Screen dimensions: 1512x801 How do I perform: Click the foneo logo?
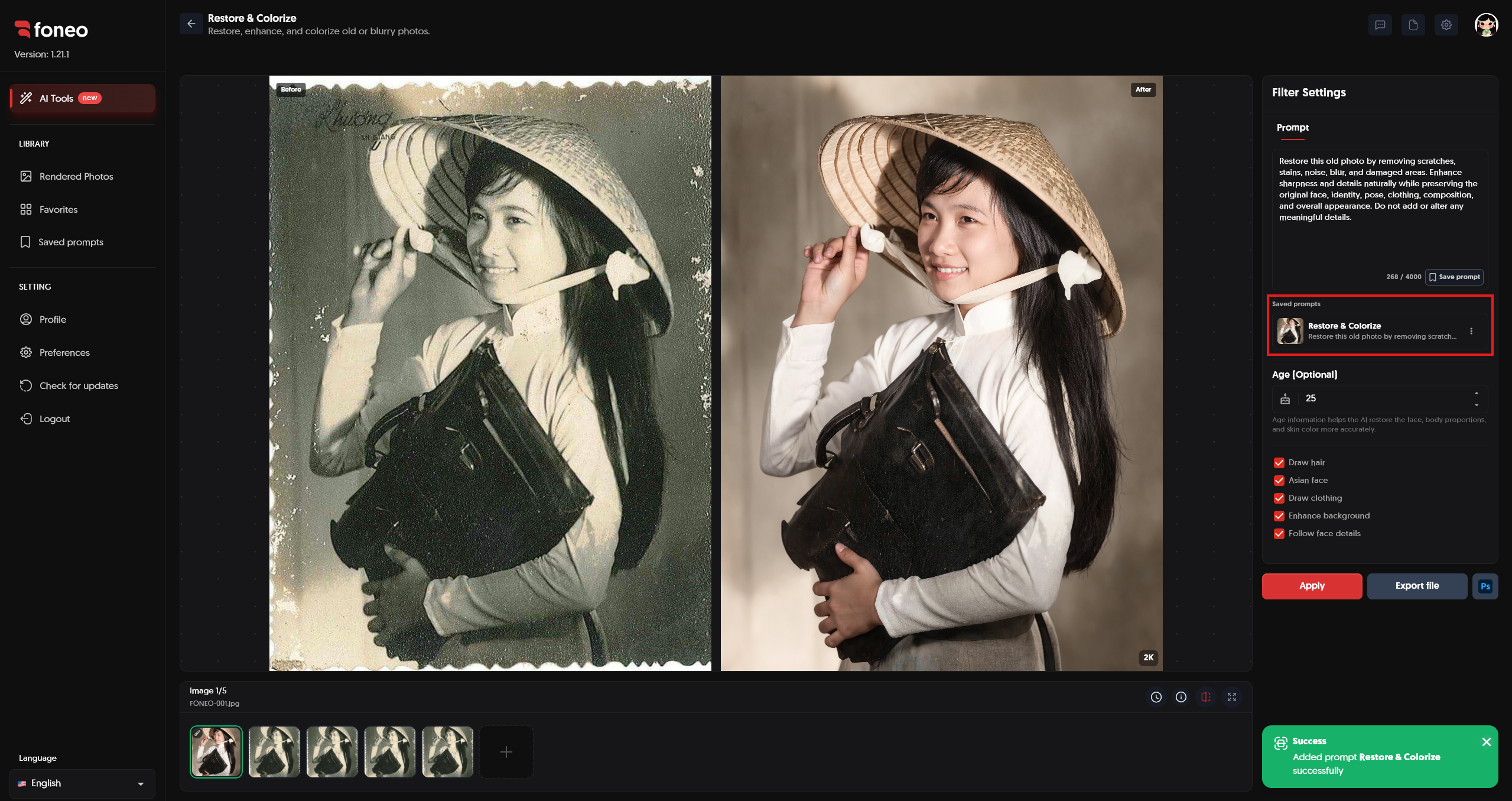click(51, 30)
